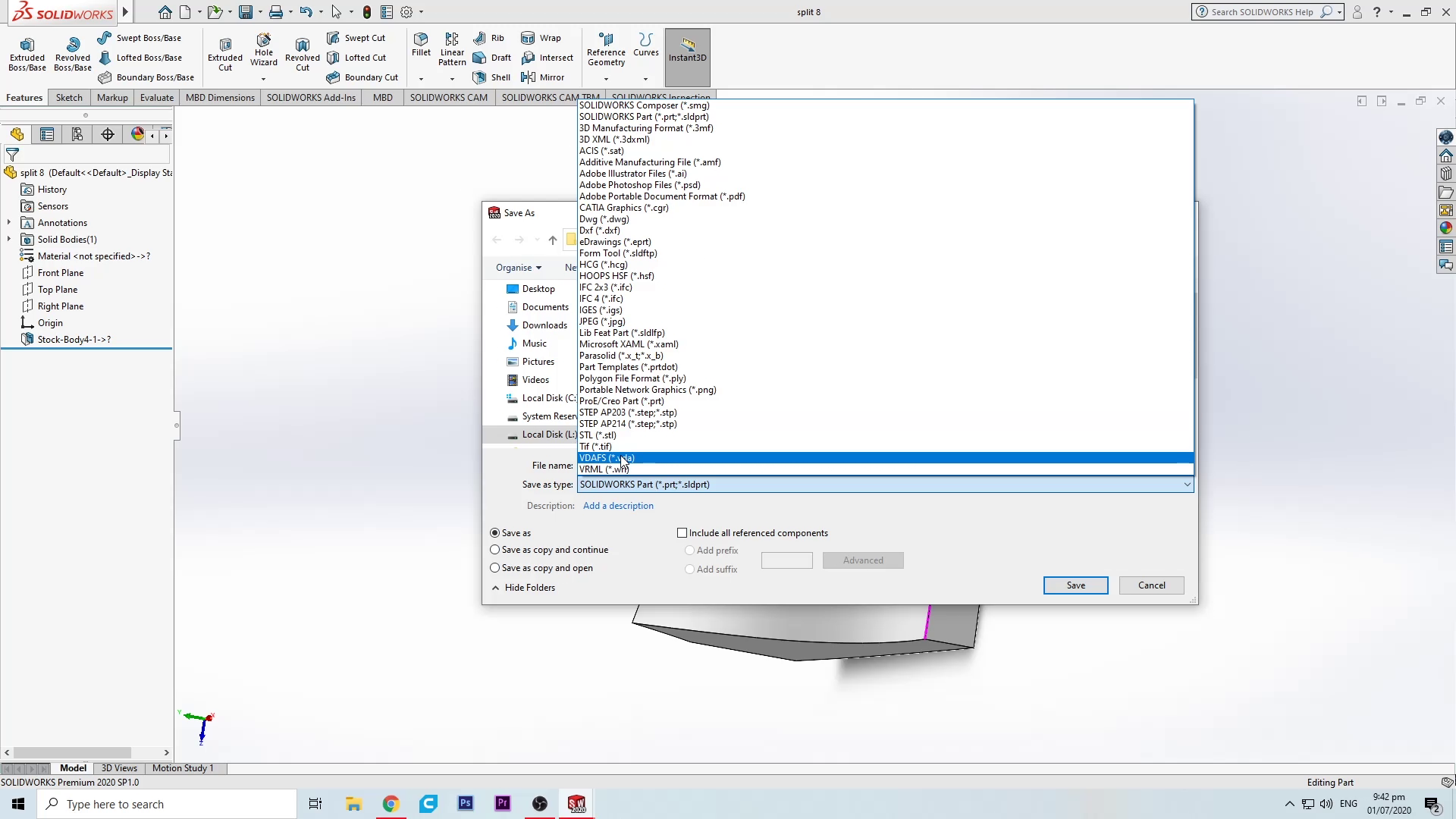Image resolution: width=1456 pixels, height=819 pixels.
Task: Expand the Reference Geometry dropdown arrow
Action: (x=606, y=79)
